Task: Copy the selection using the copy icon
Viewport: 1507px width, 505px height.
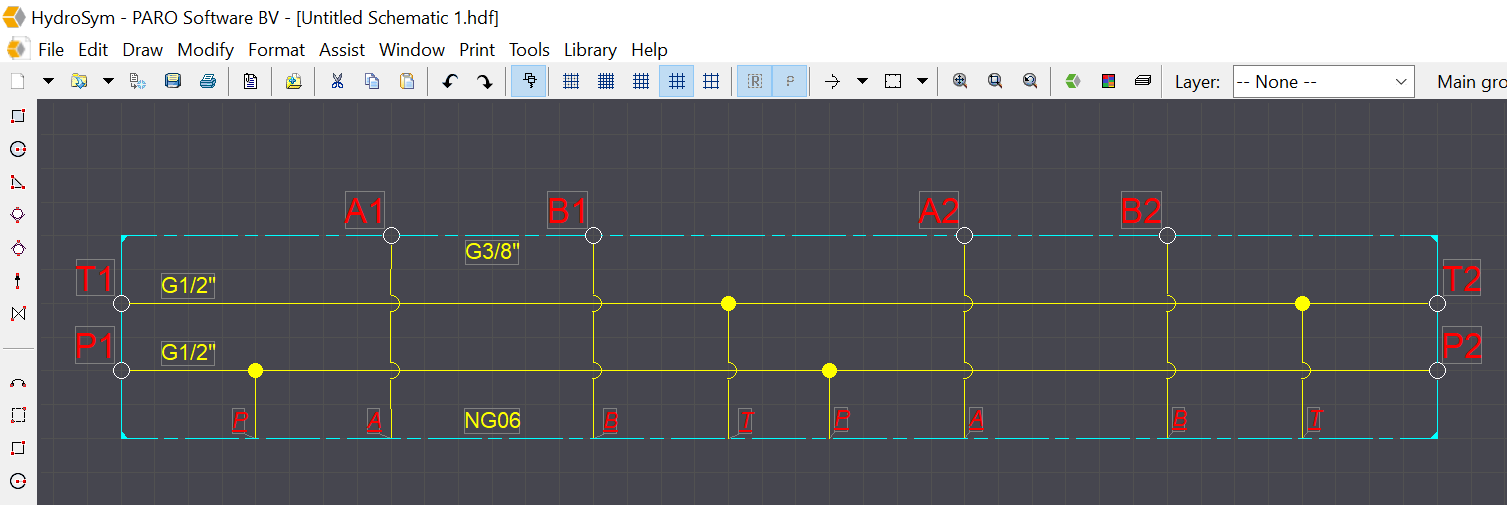Action: (372, 82)
